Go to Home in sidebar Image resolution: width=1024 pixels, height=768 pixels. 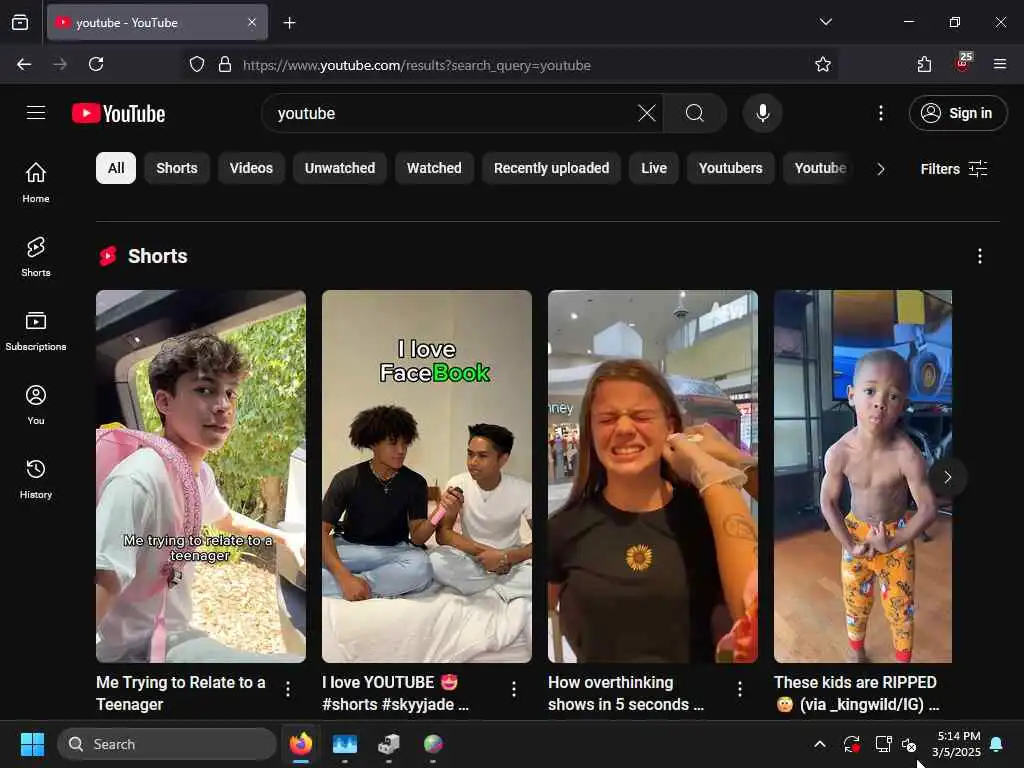(x=36, y=182)
